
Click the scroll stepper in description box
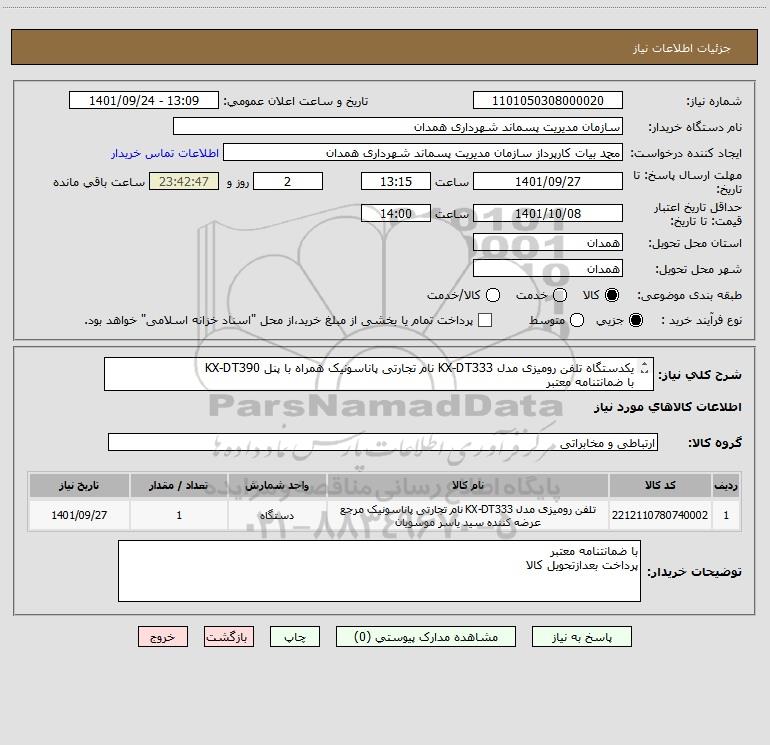coord(645,367)
